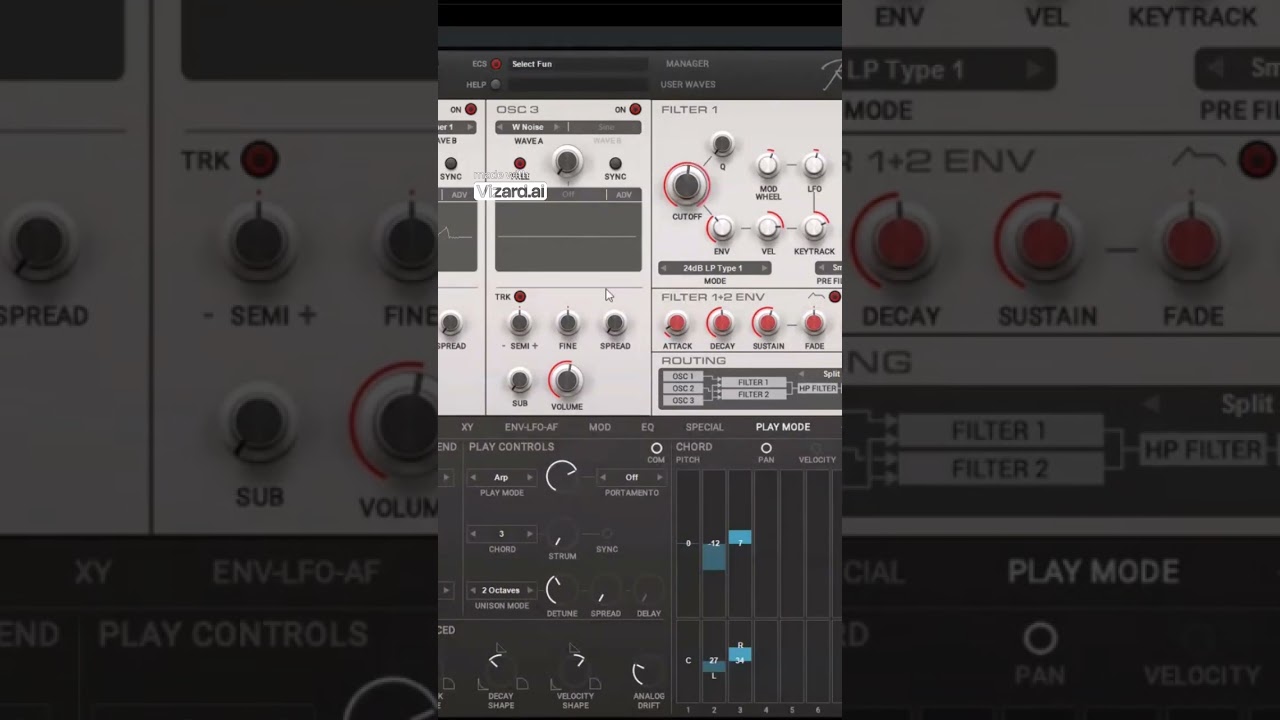This screenshot has width=1280, height=720.
Task: Click the OSC 3 SPREAD knob
Action: [615, 323]
